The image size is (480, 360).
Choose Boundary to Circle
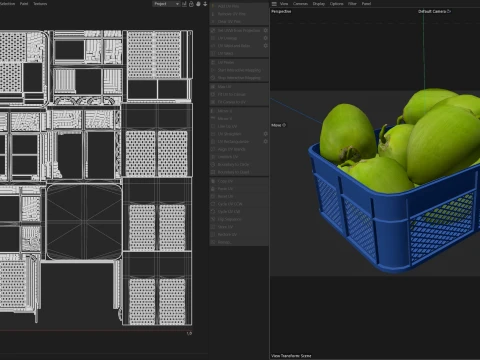(239, 164)
